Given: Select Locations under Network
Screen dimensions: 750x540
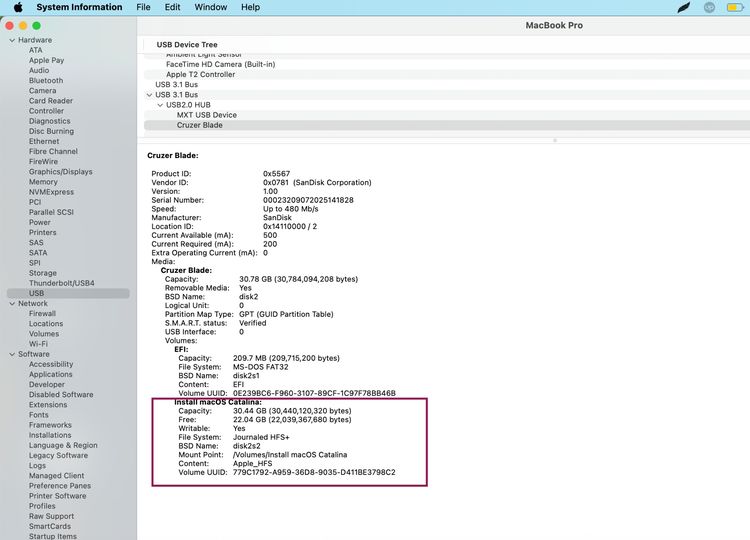Looking at the screenshot, I should tap(46, 324).
